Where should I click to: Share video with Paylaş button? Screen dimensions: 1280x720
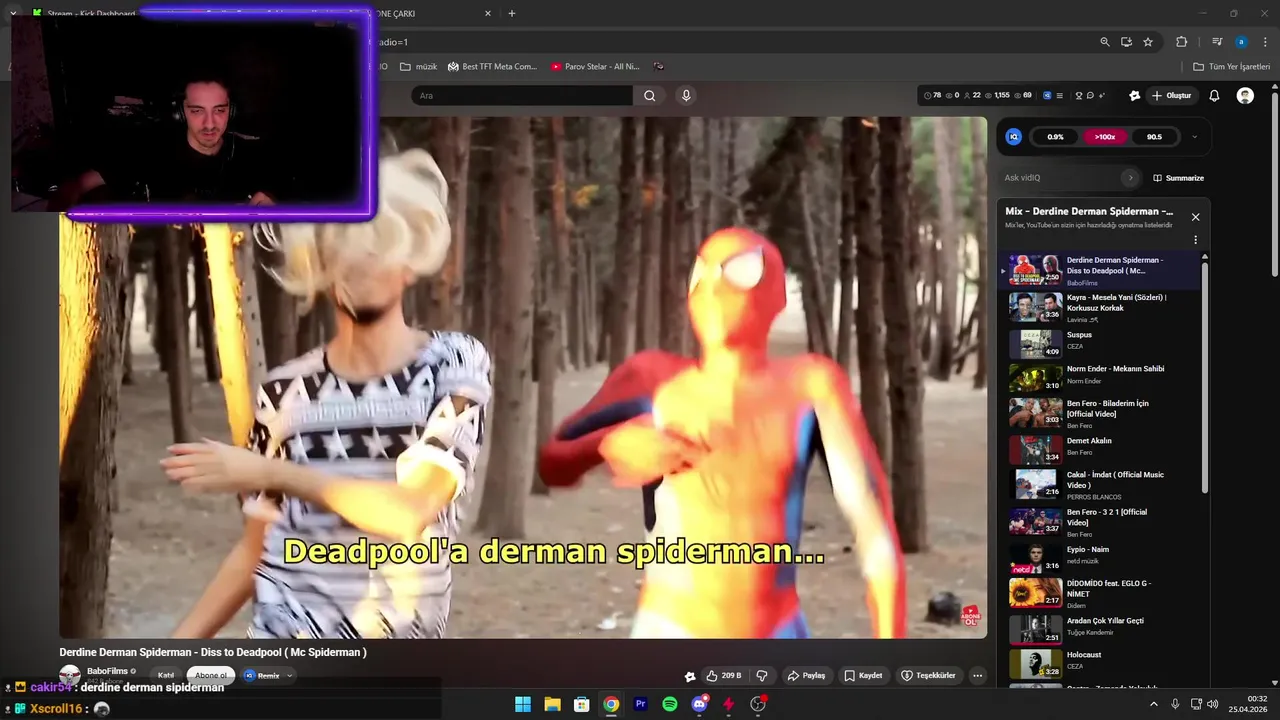coord(806,676)
